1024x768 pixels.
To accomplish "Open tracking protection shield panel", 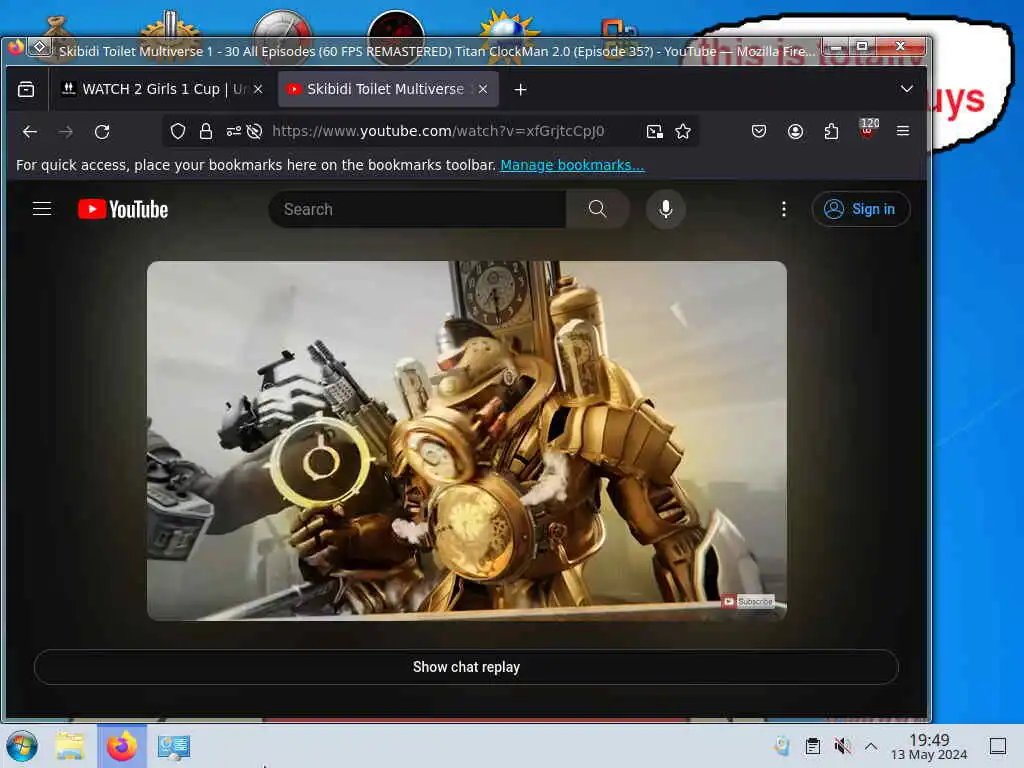I will point(178,131).
